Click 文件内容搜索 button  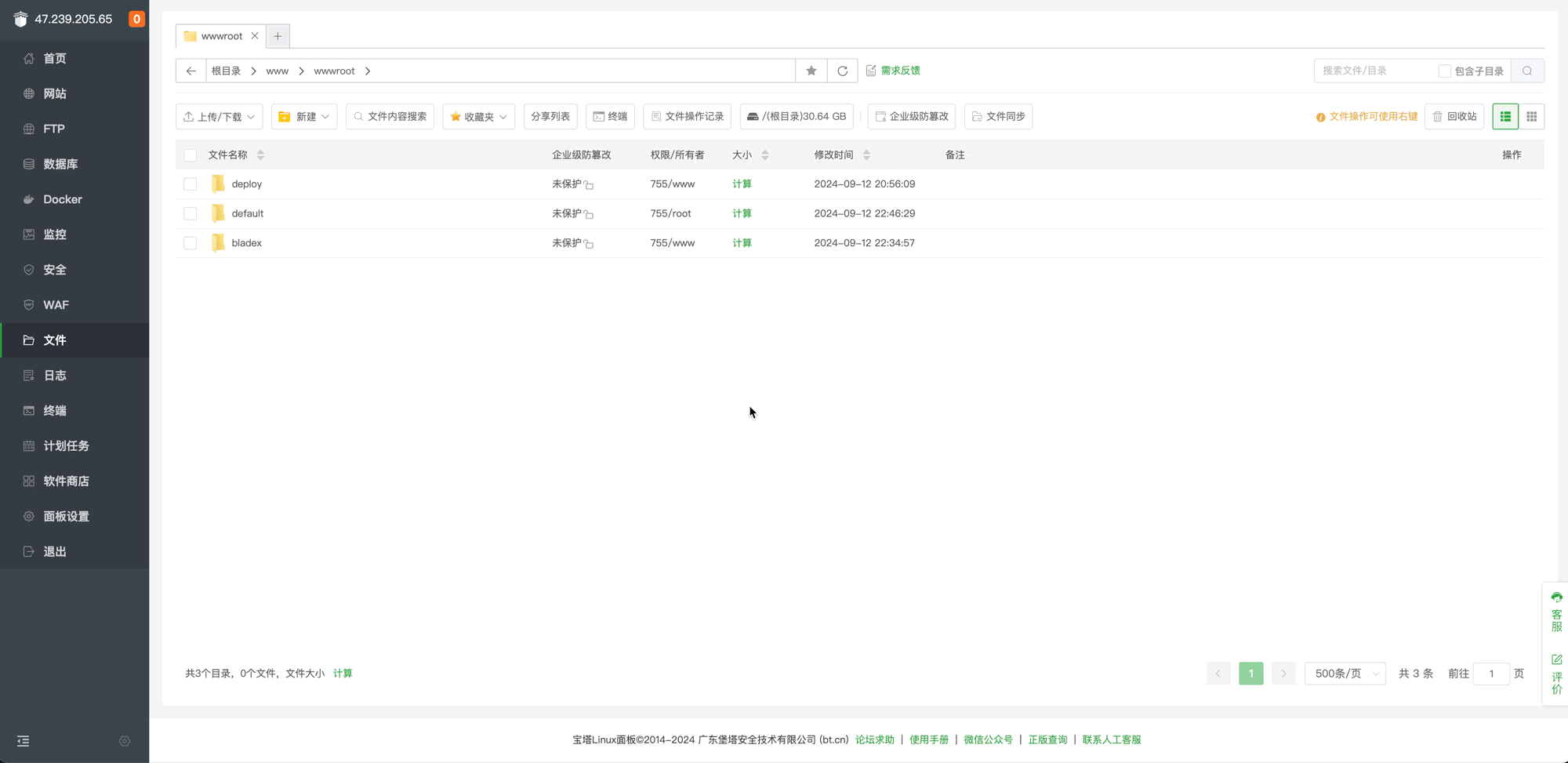click(x=390, y=117)
